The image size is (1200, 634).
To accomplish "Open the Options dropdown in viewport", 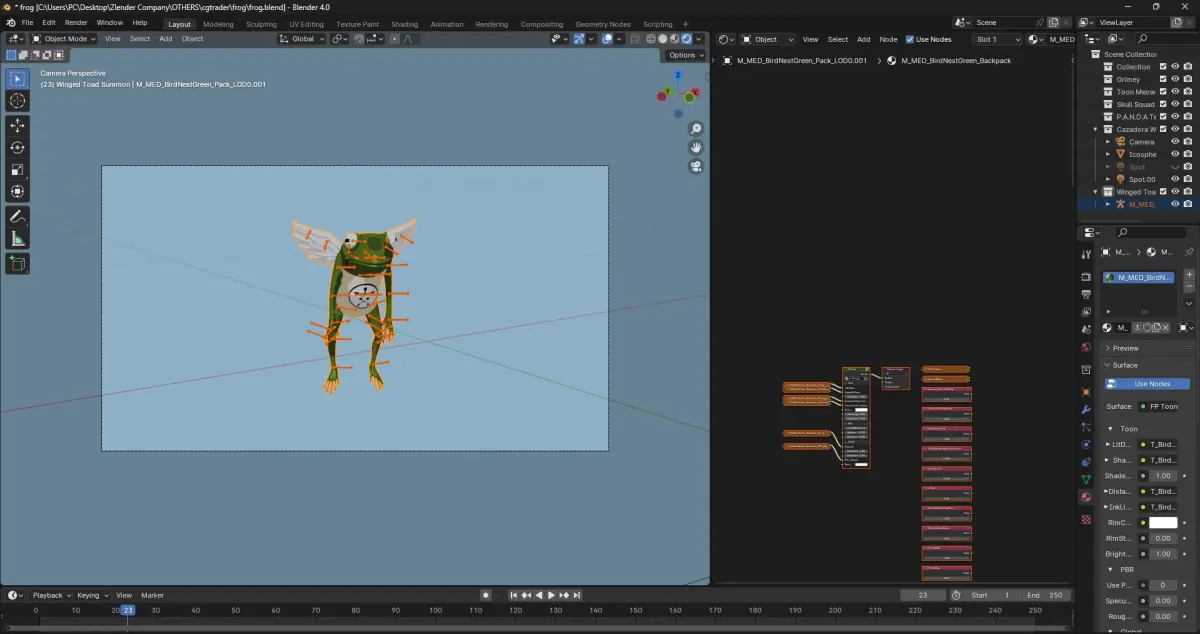I will tap(686, 55).
